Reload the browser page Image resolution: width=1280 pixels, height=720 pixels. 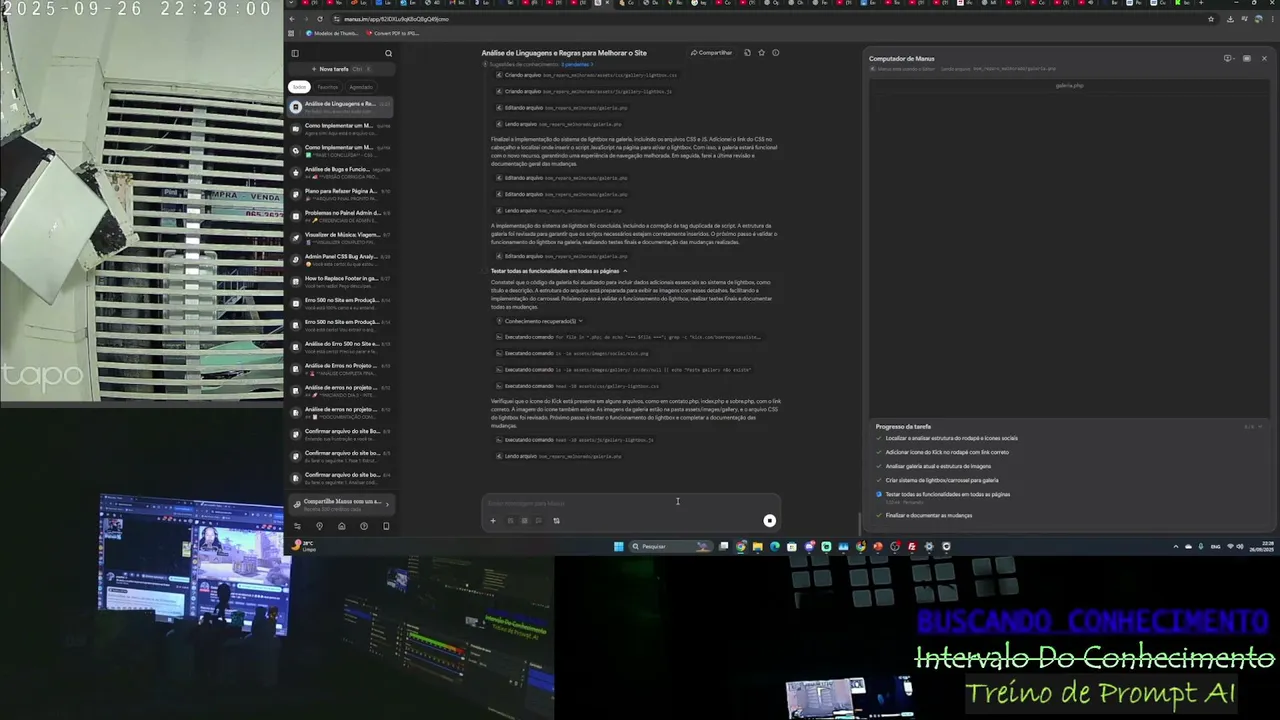tap(320, 19)
